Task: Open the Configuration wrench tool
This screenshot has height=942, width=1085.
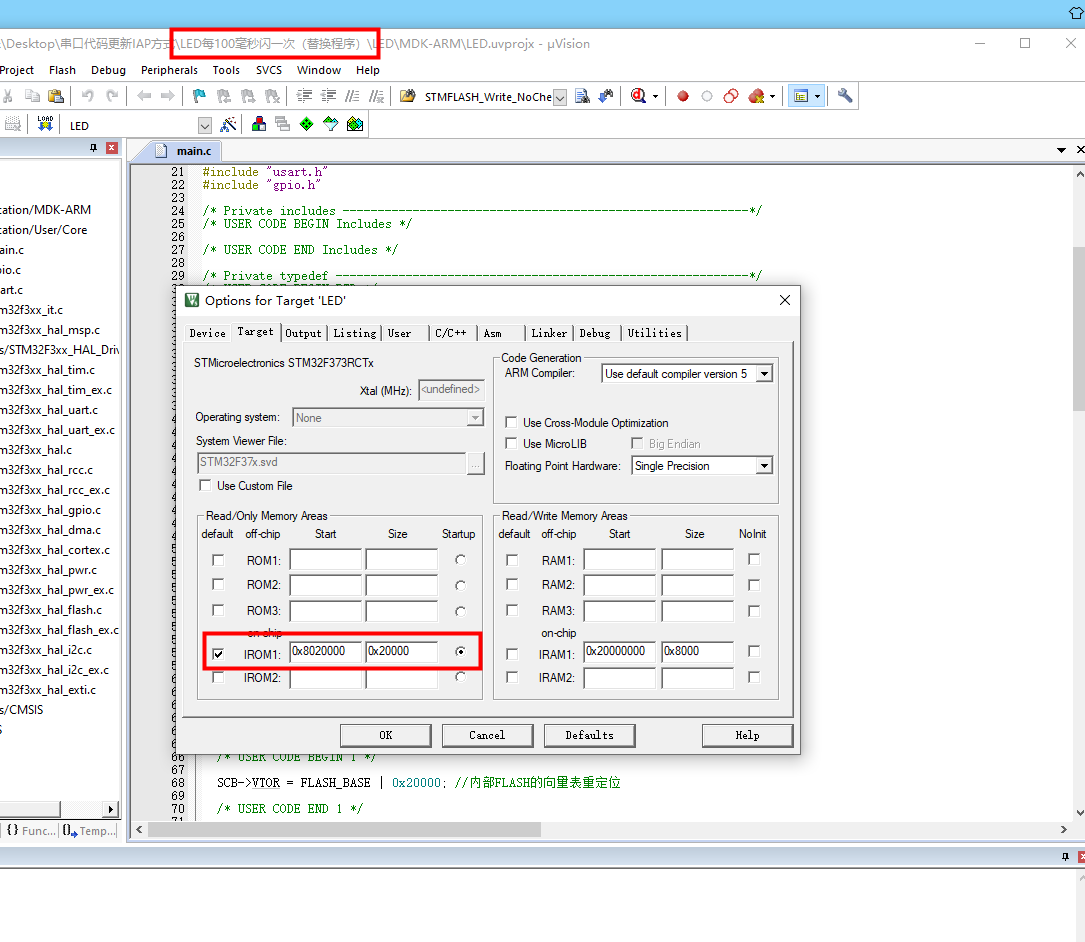Action: point(846,96)
